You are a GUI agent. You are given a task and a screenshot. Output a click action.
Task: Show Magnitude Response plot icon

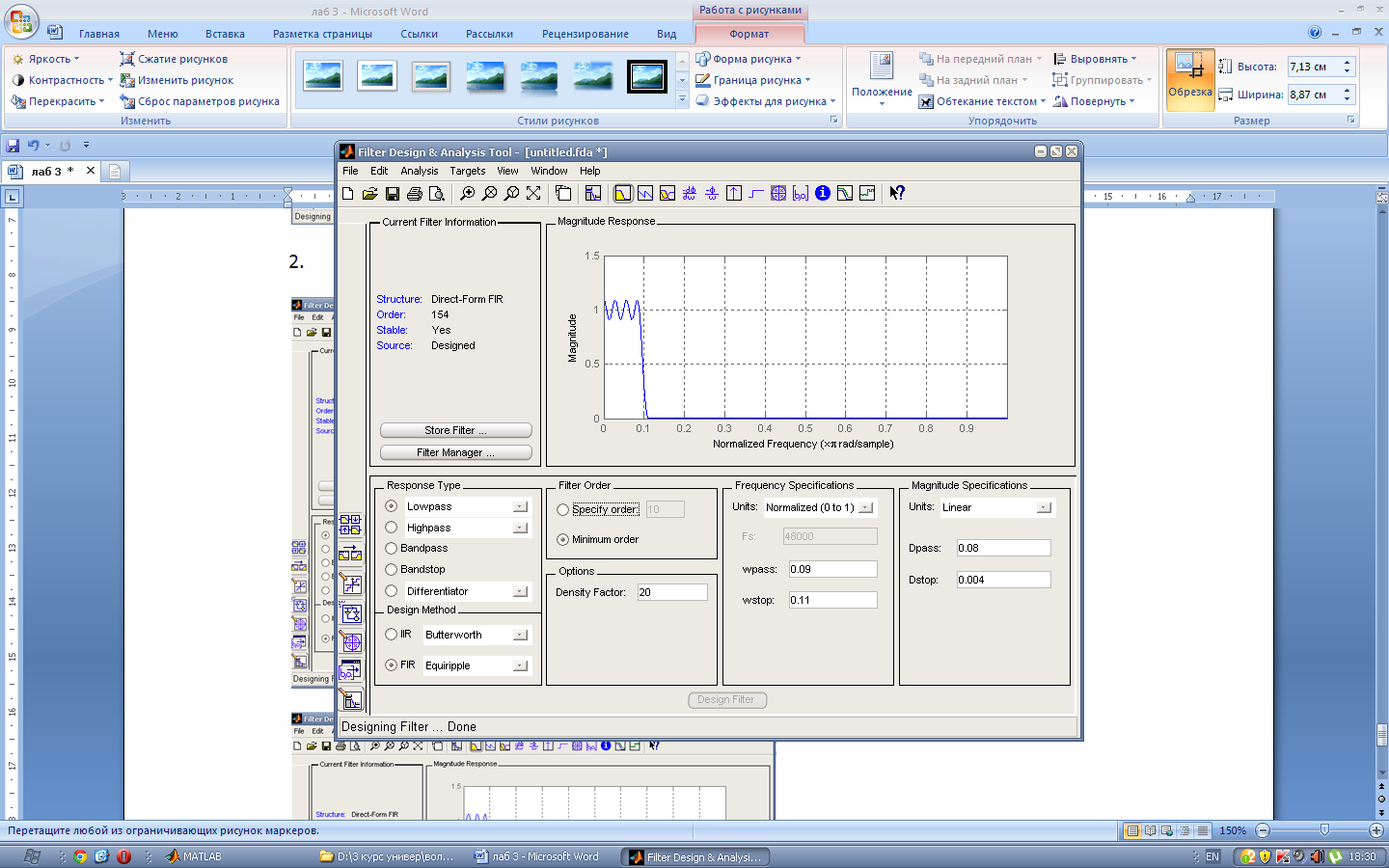click(x=623, y=194)
